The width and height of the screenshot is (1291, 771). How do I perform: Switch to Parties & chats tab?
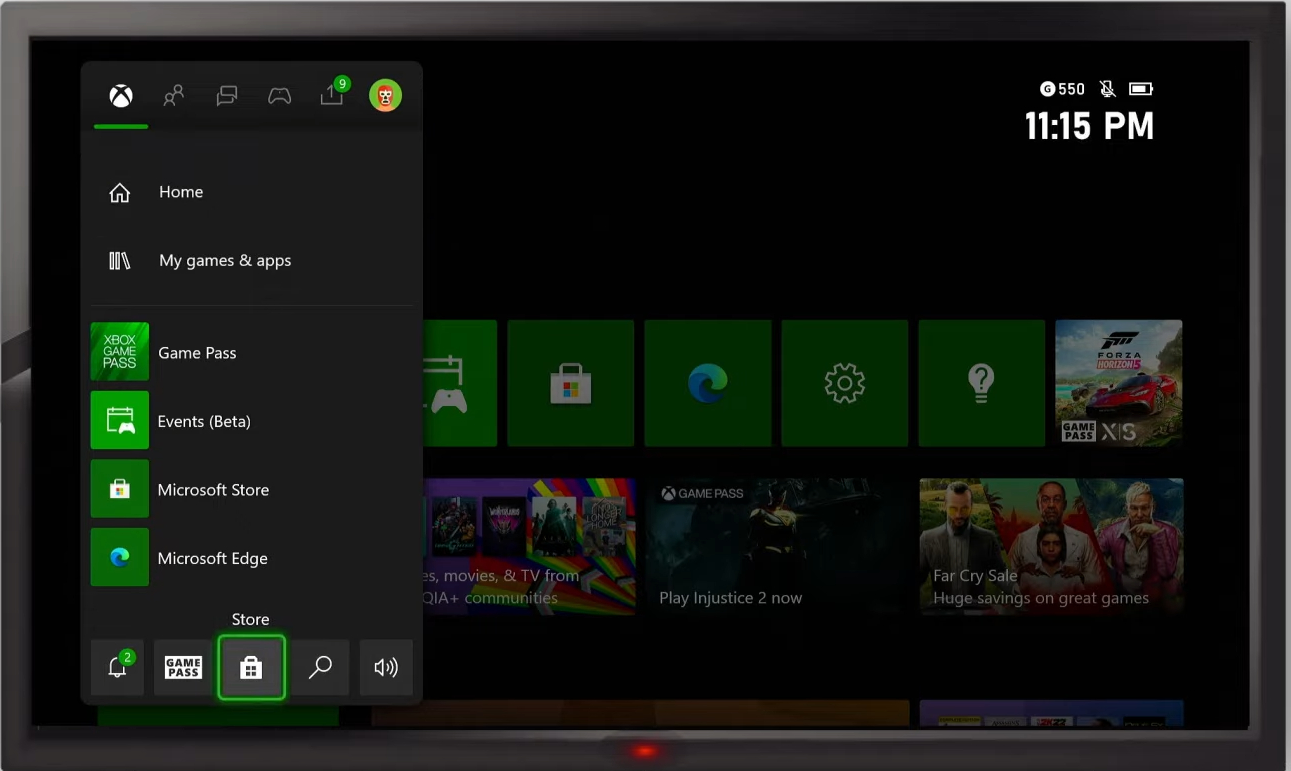(x=227, y=96)
